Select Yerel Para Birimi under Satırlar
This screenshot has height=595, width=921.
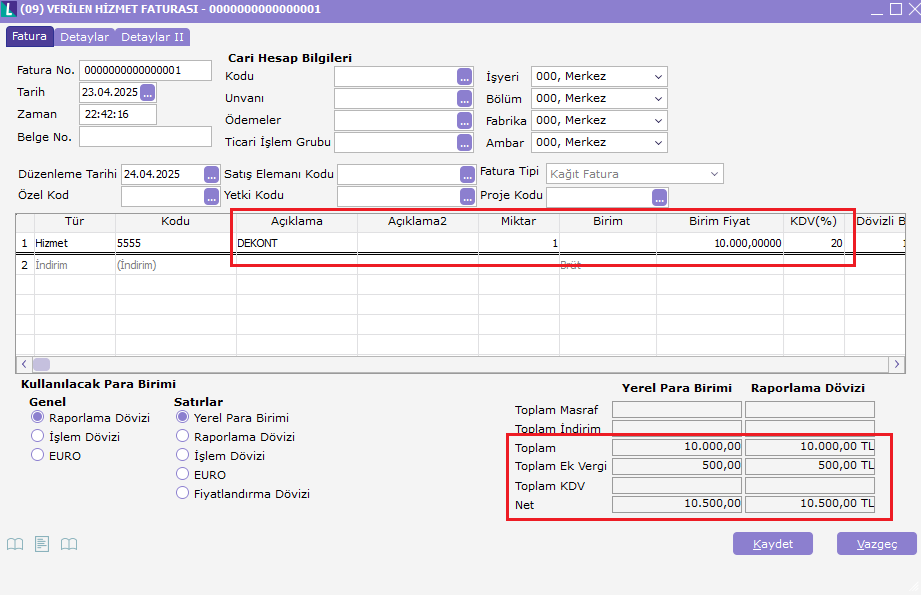pos(183,417)
